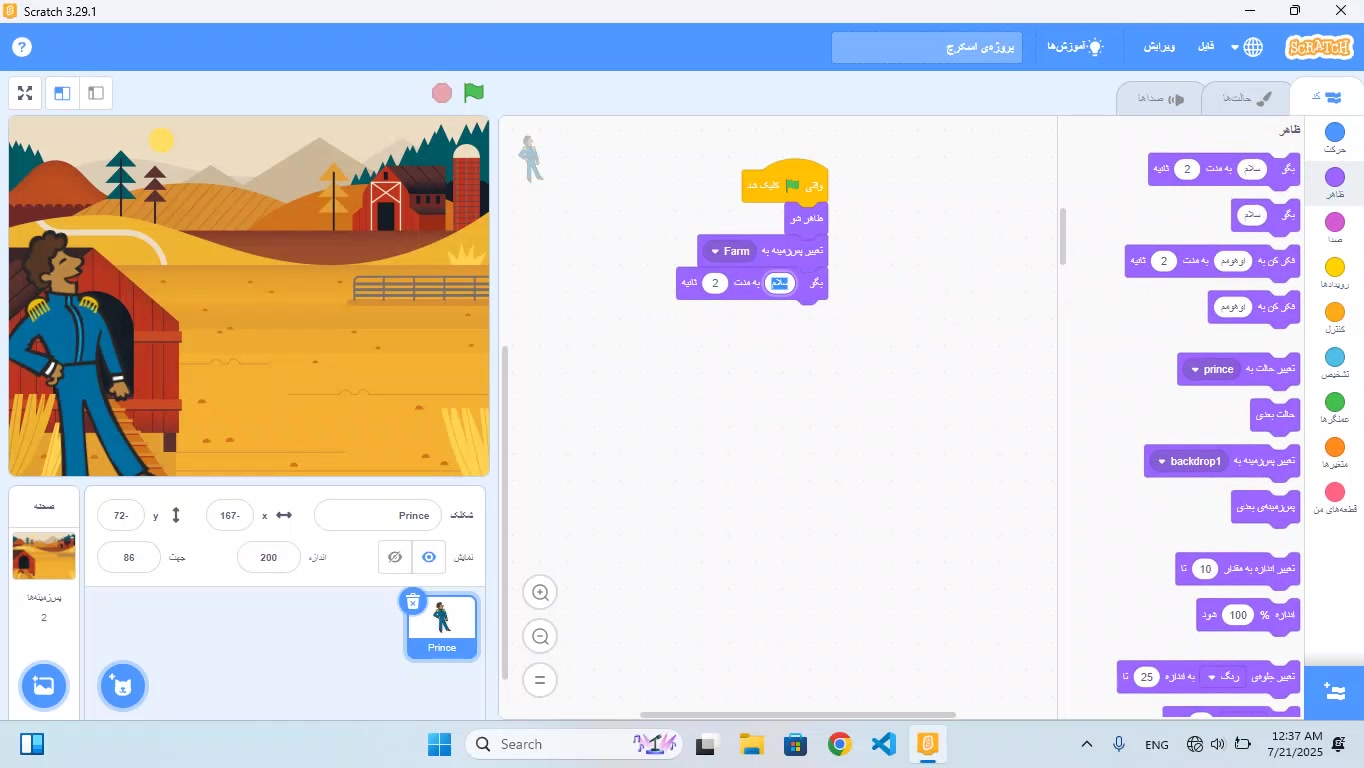Enter full screen stage mode
Screen dimensions: 1364x768
[26, 93]
